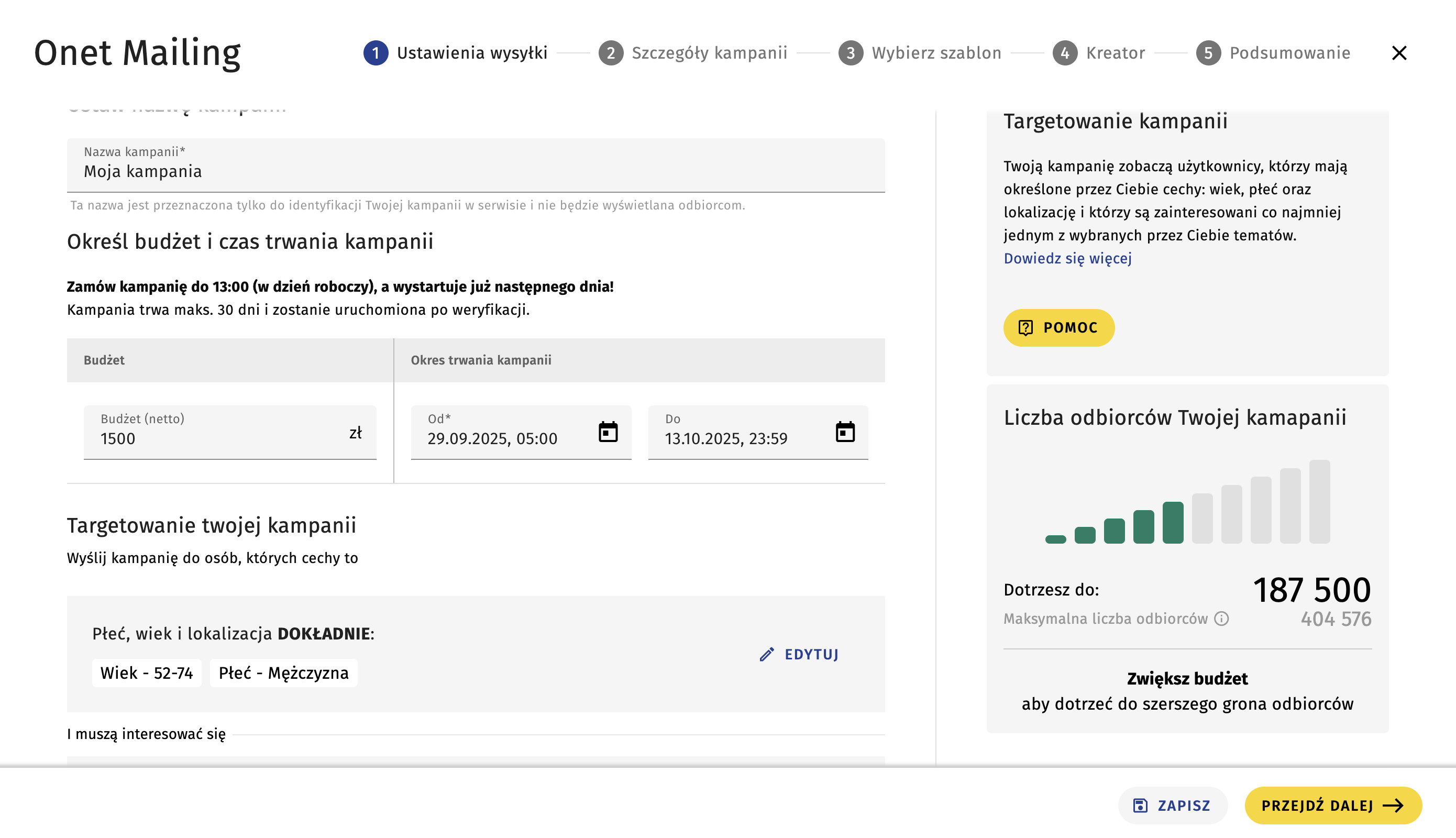1456x838 pixels.
Task: Save the campaign with ZAPISZ
Action: 1172,805
